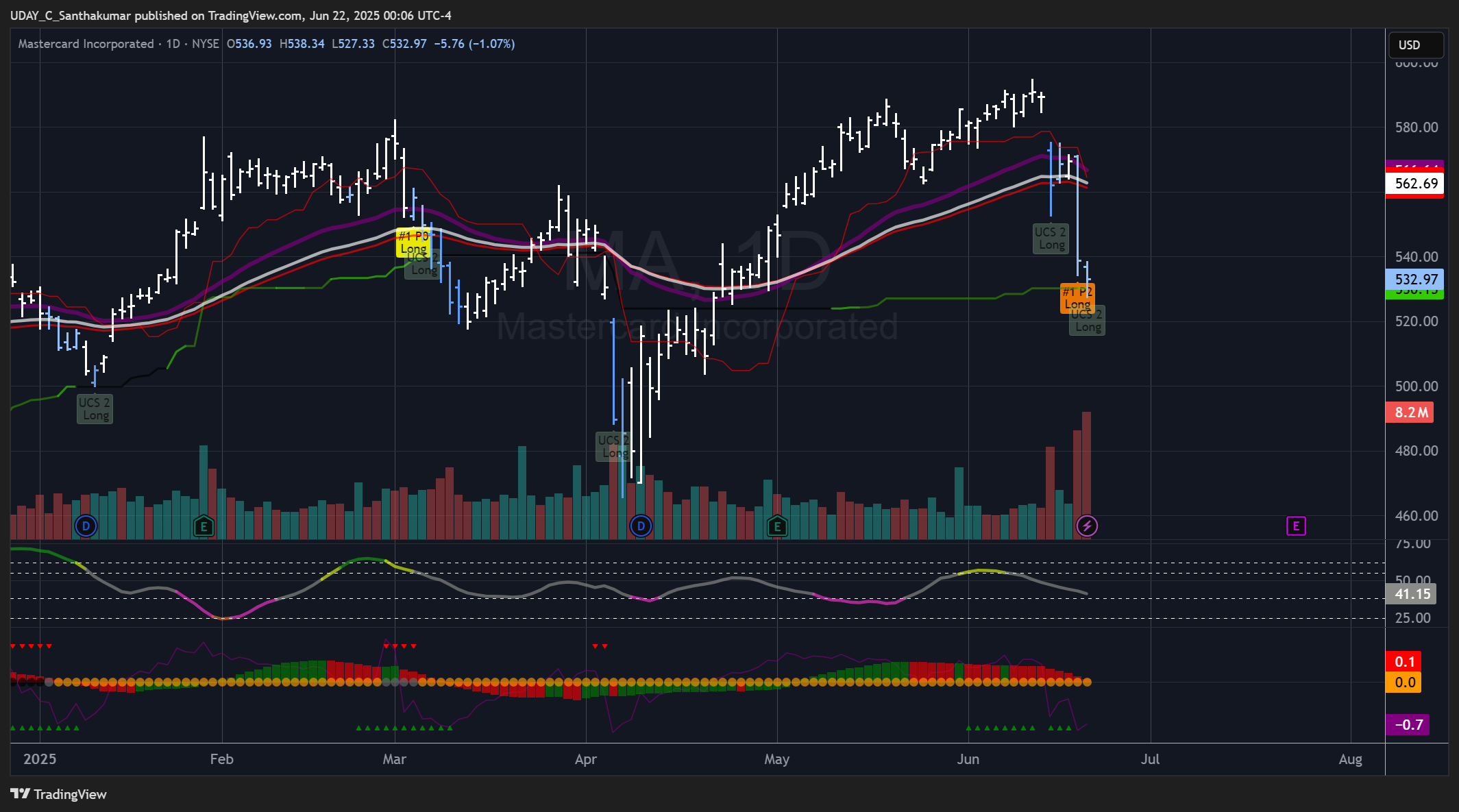Click the Jun label on time axis
The width and height of the screenshot is (1459, 812).
click(x=968, y=759)
